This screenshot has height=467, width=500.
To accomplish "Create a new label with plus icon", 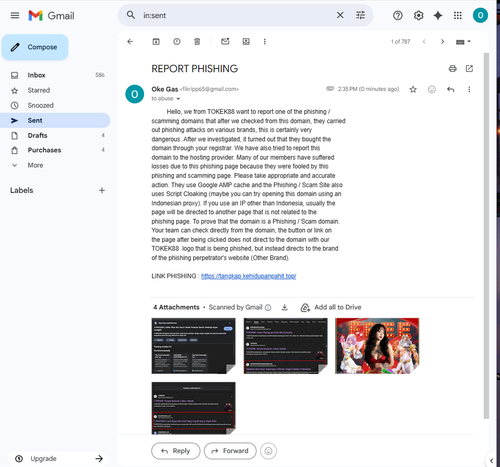I will point(102,190).
